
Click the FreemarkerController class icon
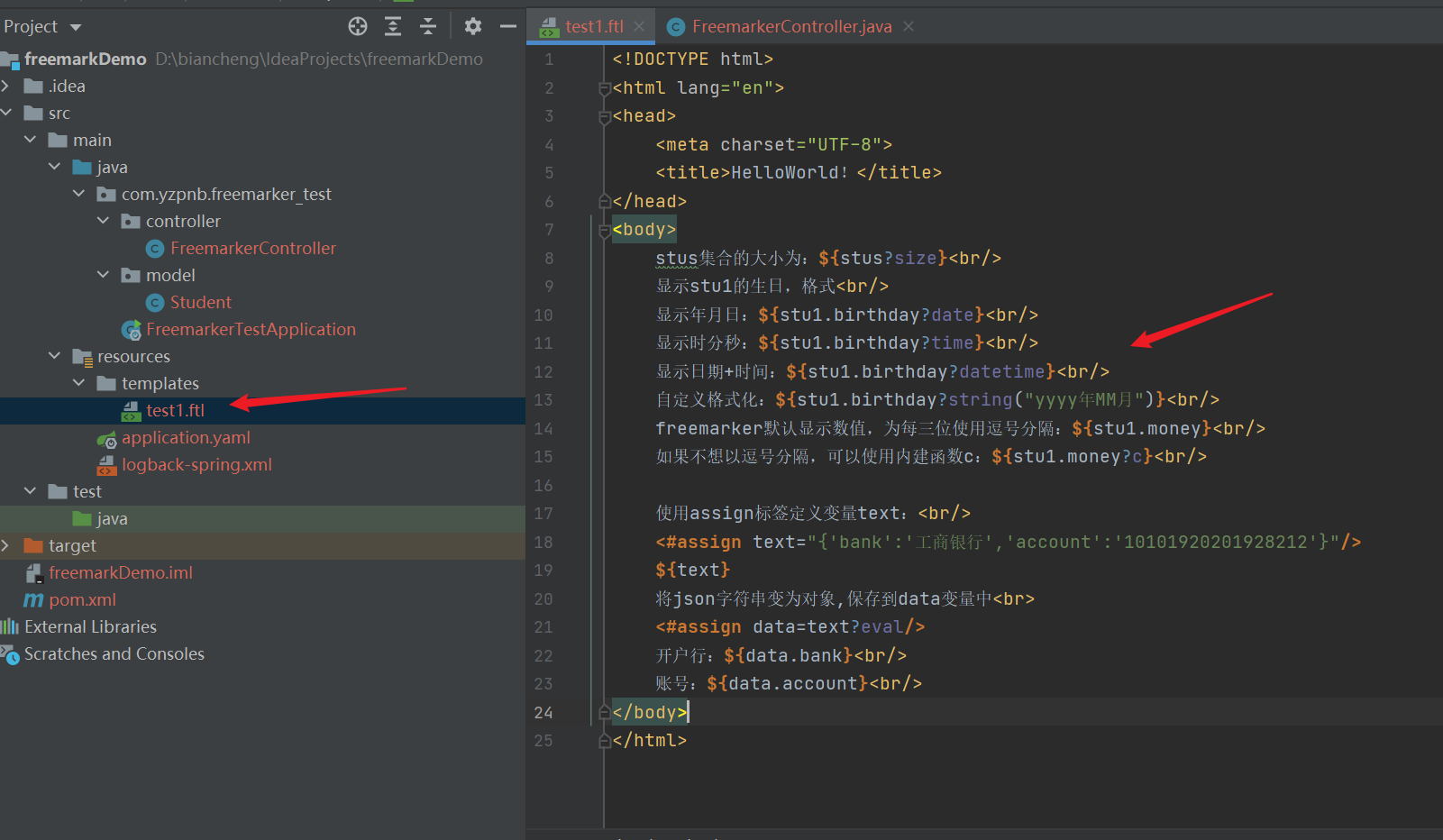click(x=155, y=249)
